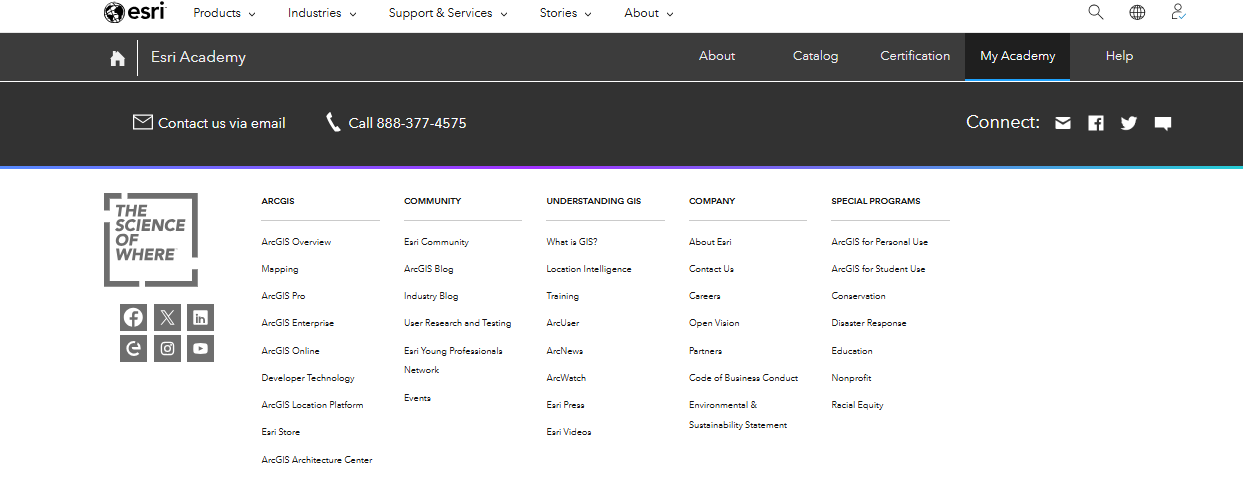Expand the Support & Services dropdown
The height and width of the screenshot is (479, 1243).
448,13
